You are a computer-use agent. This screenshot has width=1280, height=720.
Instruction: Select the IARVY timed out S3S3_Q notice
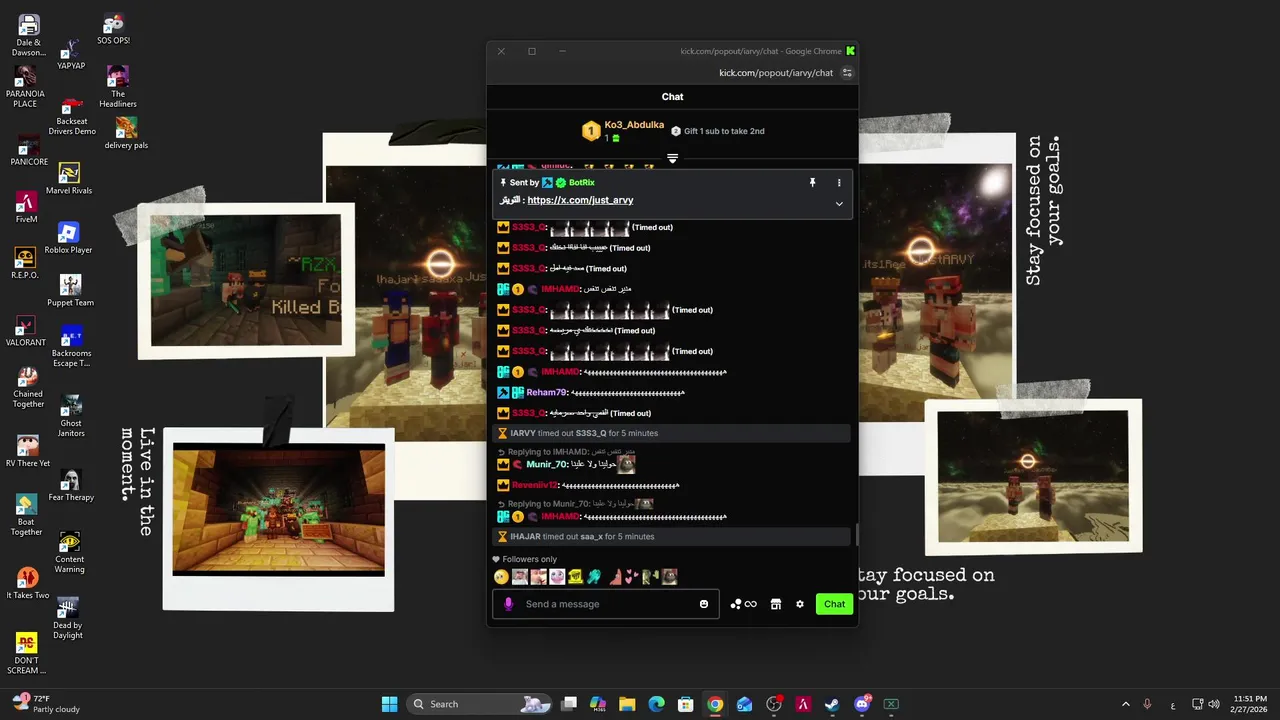click(x=672, y=433)
